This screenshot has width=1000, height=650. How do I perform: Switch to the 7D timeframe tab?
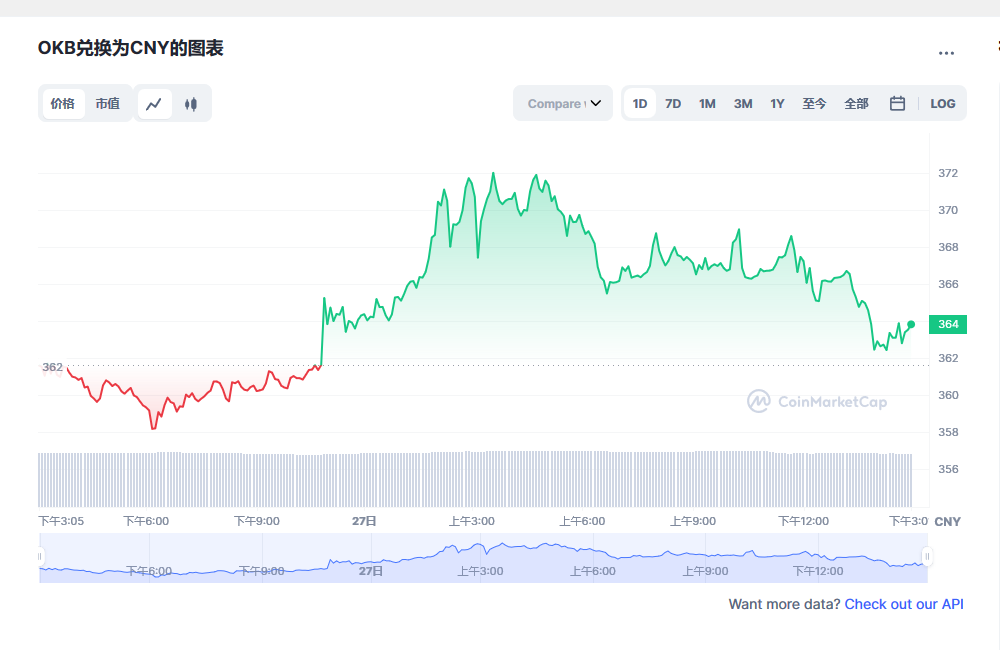pos(672,103)
